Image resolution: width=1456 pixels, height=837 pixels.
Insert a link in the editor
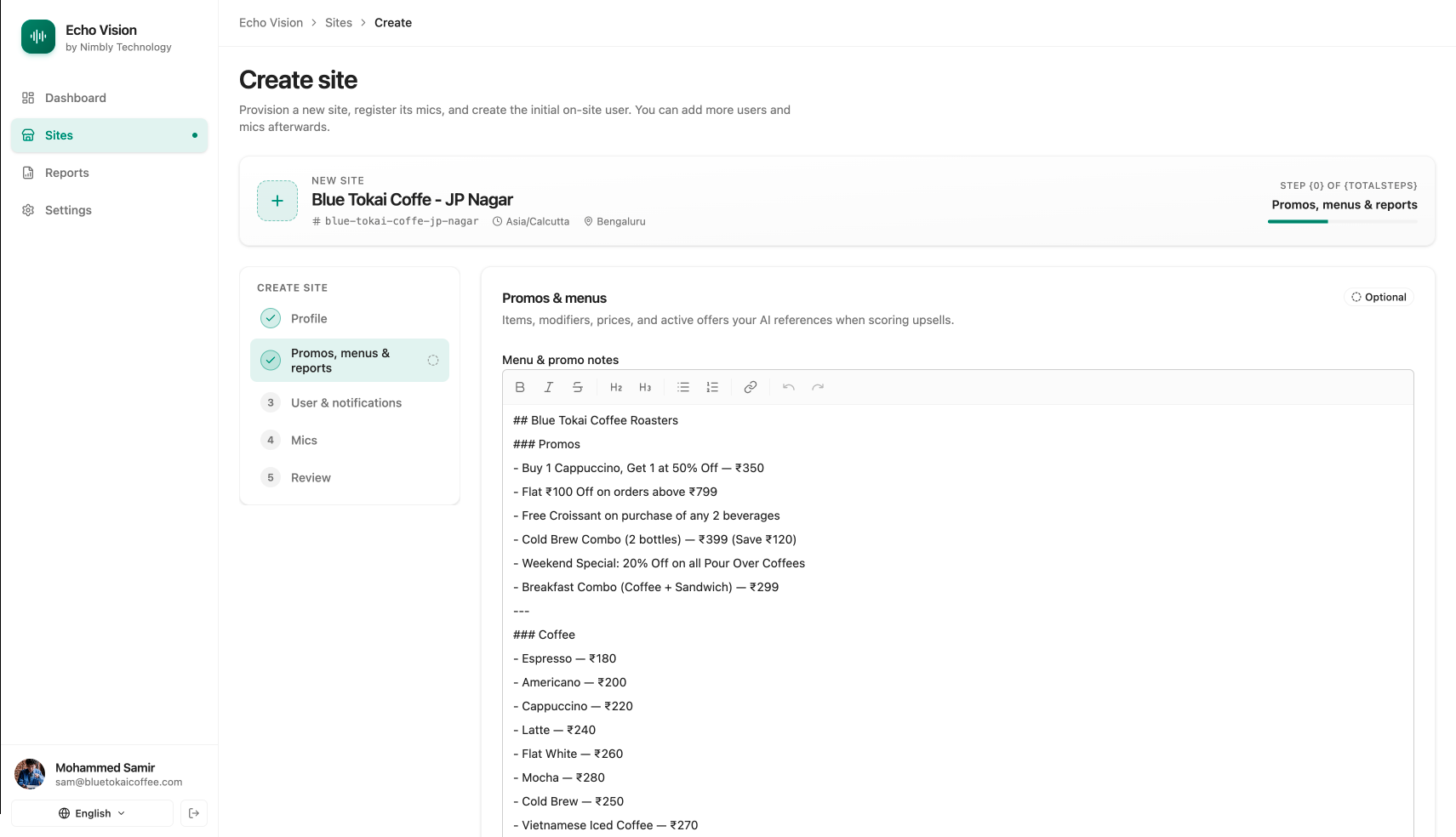[751, 387]
